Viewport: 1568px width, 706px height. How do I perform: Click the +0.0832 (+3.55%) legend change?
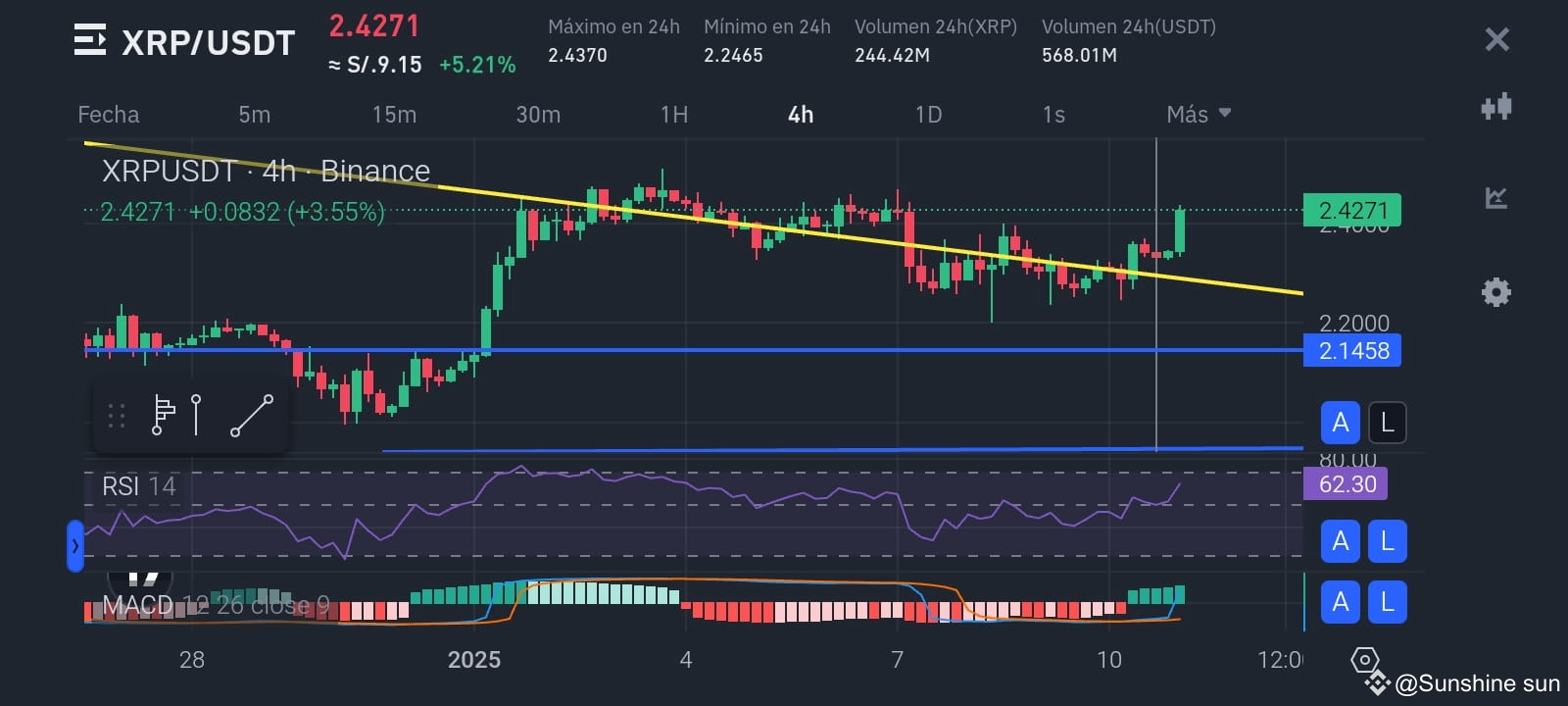(x=287, y=211)
